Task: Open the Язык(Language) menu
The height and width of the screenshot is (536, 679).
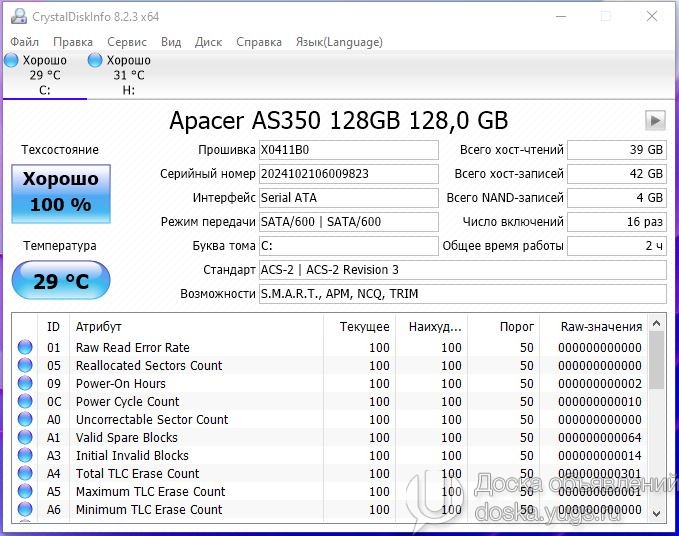Action: pyautogui.click(x=339, y=42)
